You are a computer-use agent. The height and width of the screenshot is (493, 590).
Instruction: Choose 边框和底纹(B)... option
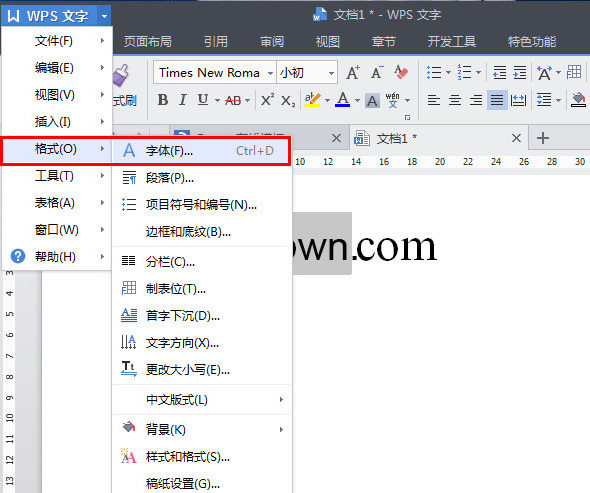(x=202, y=232)
